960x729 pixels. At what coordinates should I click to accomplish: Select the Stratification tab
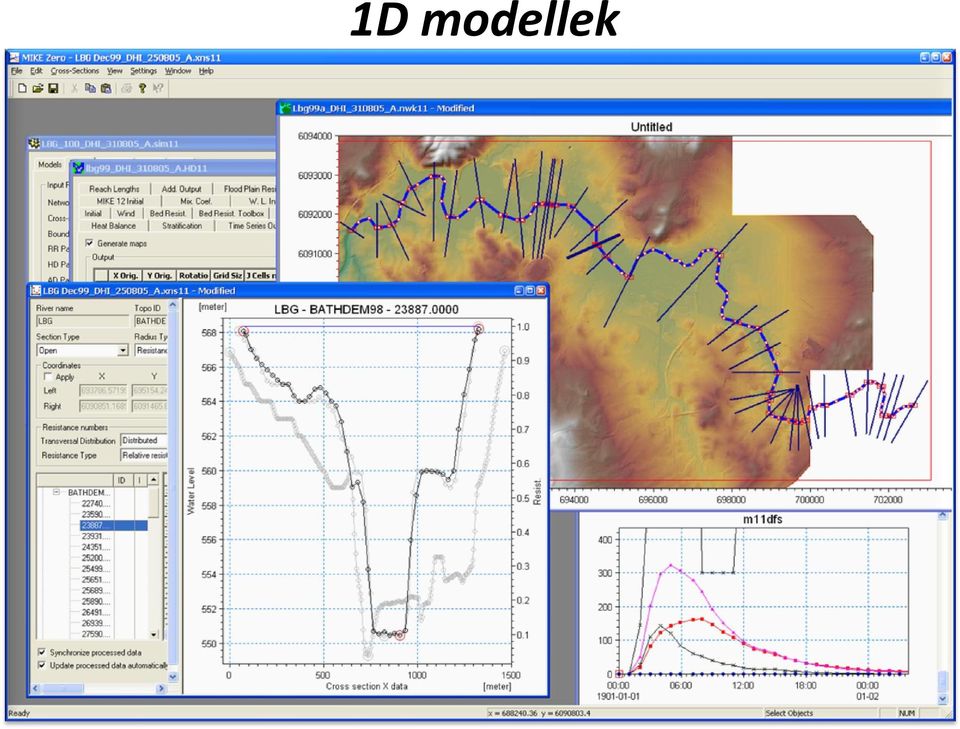coord(182,226)
